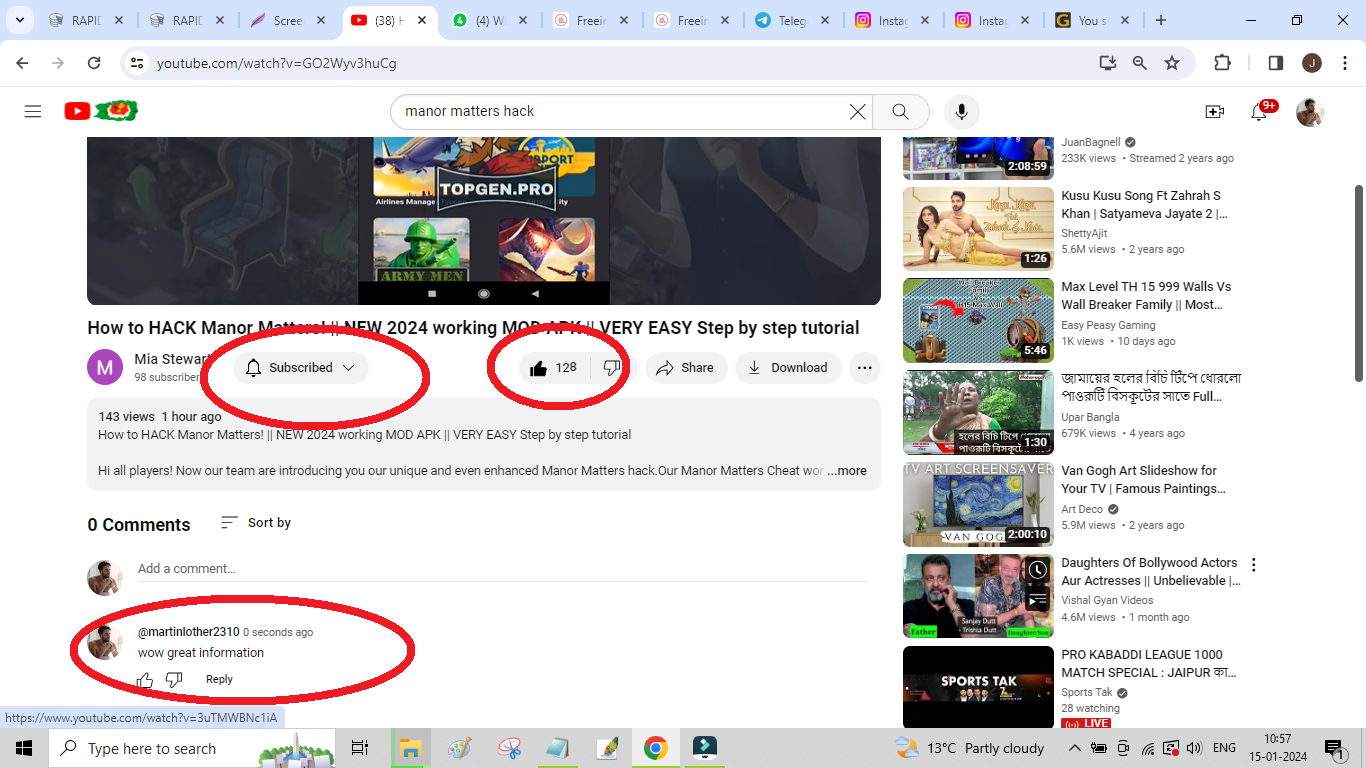Open Mia Stewart's channel avatar
The width and height of the screenshot is (1366, 768).
pos(105,367)
